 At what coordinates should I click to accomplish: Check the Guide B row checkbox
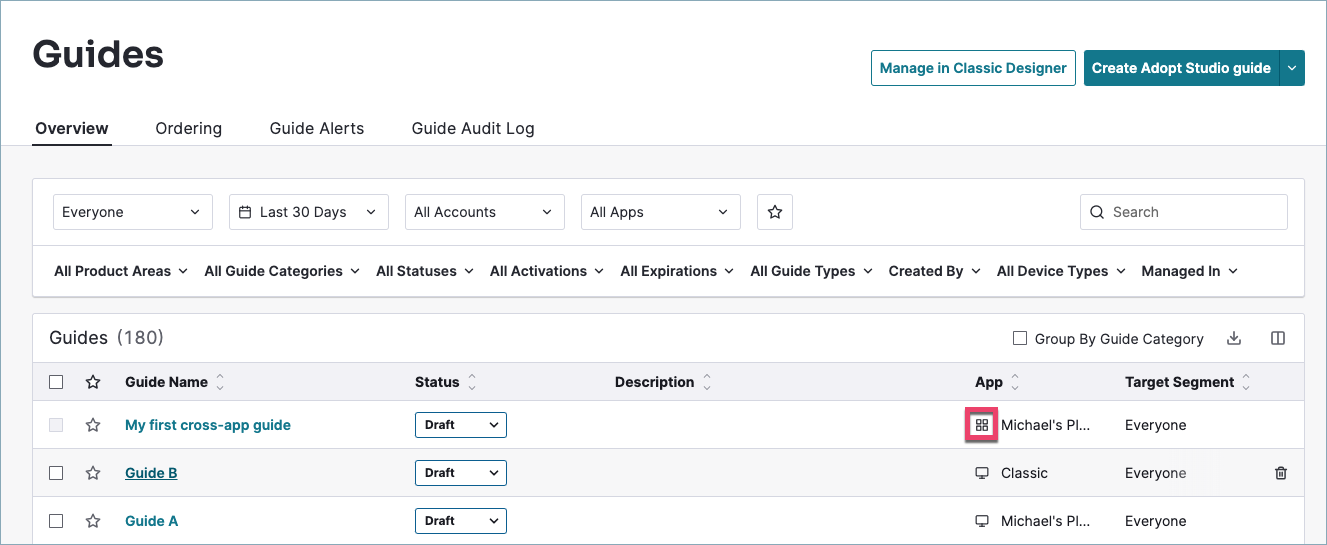click(x=56, y=473)
